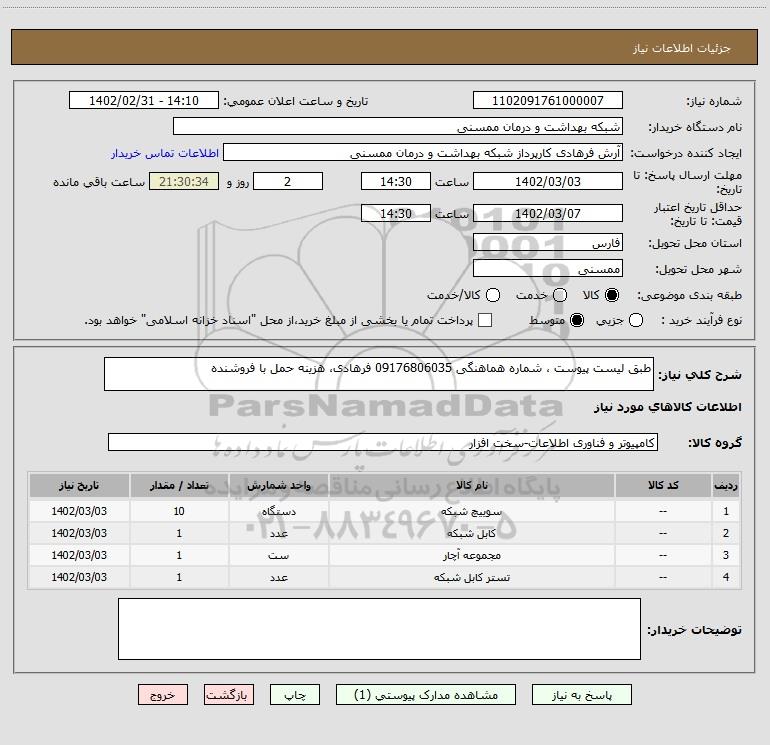
Task: Click the date cell in تستر کابل شبکه row
Action: coord(79,578)
